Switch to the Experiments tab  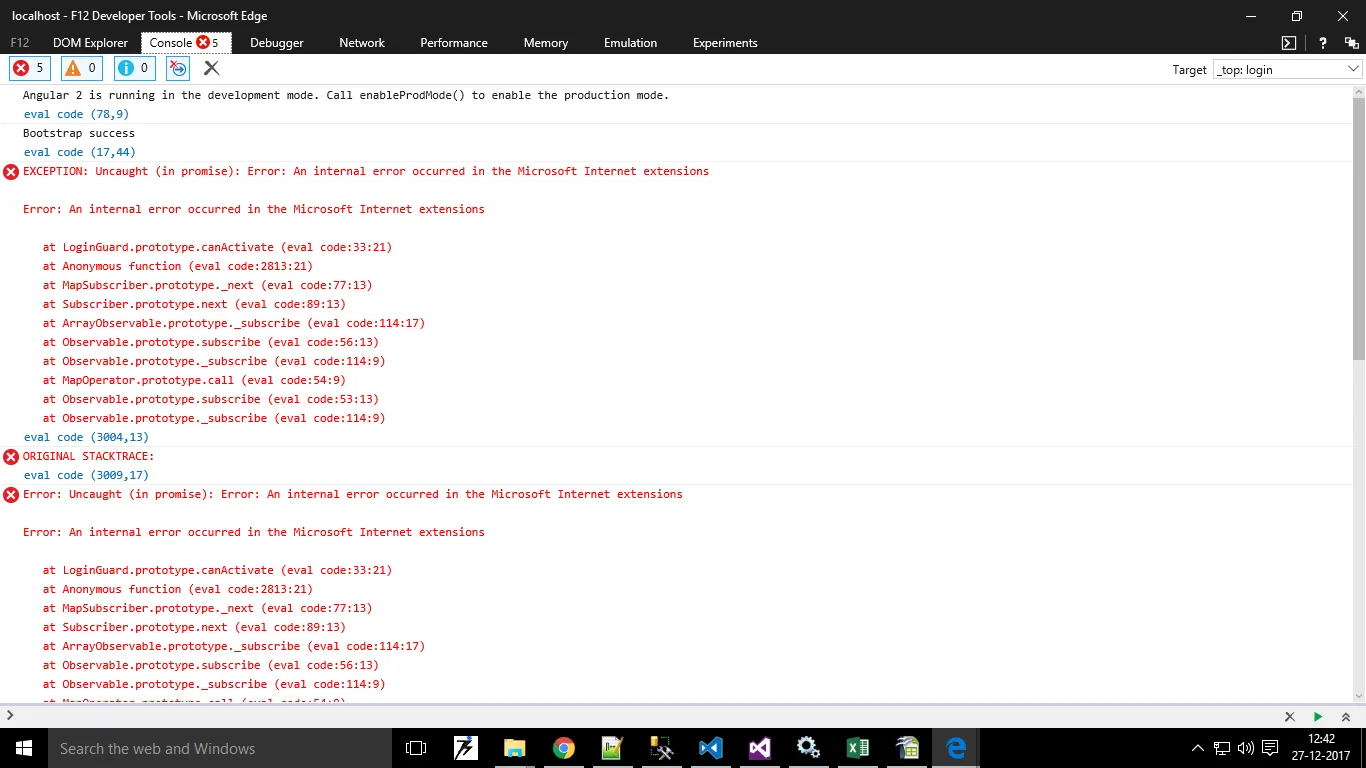pos(725,43)
